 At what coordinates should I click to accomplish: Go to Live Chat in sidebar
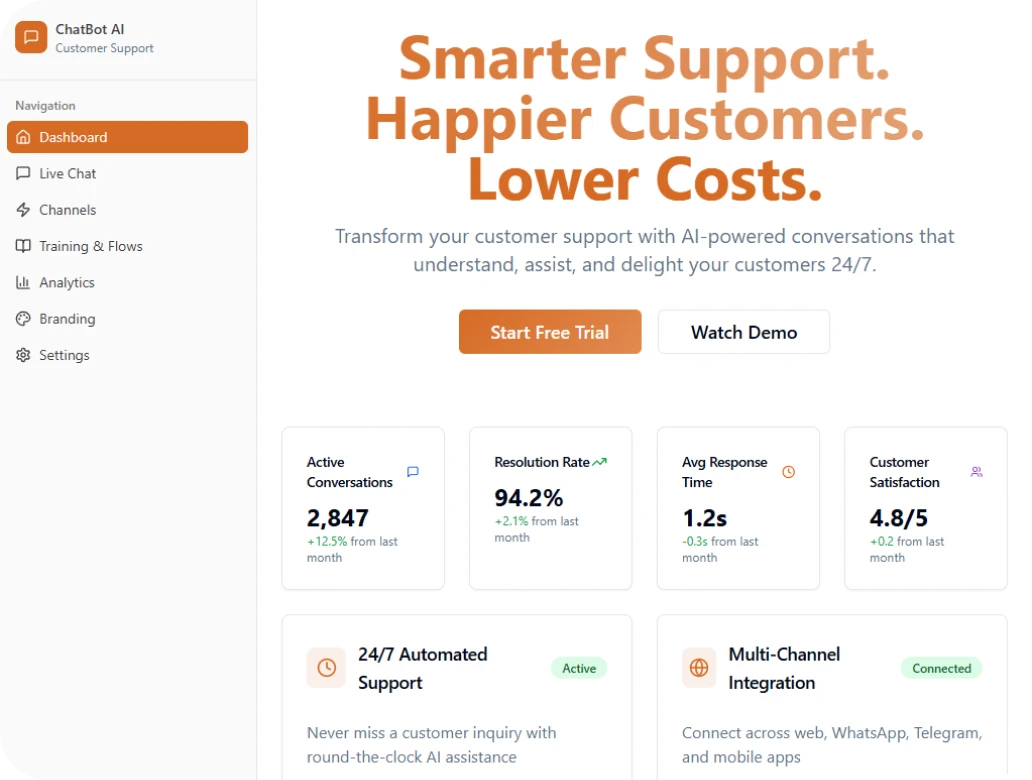coord(68,173)
